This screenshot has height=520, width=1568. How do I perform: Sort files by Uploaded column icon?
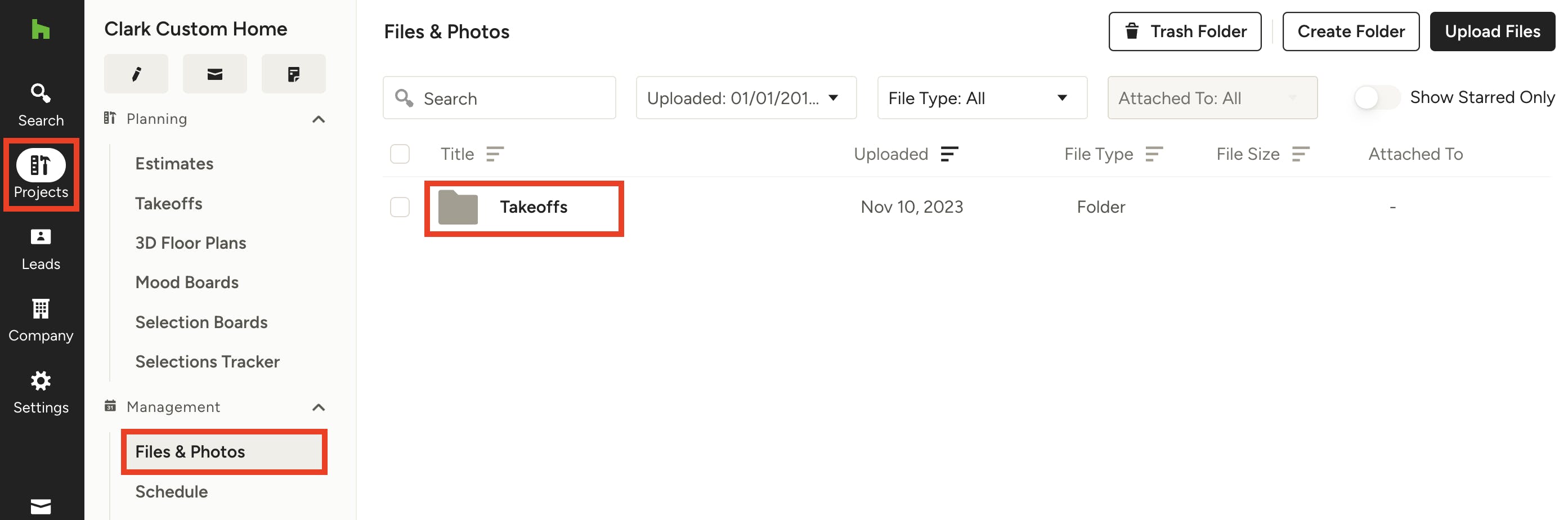pos(949,154)
